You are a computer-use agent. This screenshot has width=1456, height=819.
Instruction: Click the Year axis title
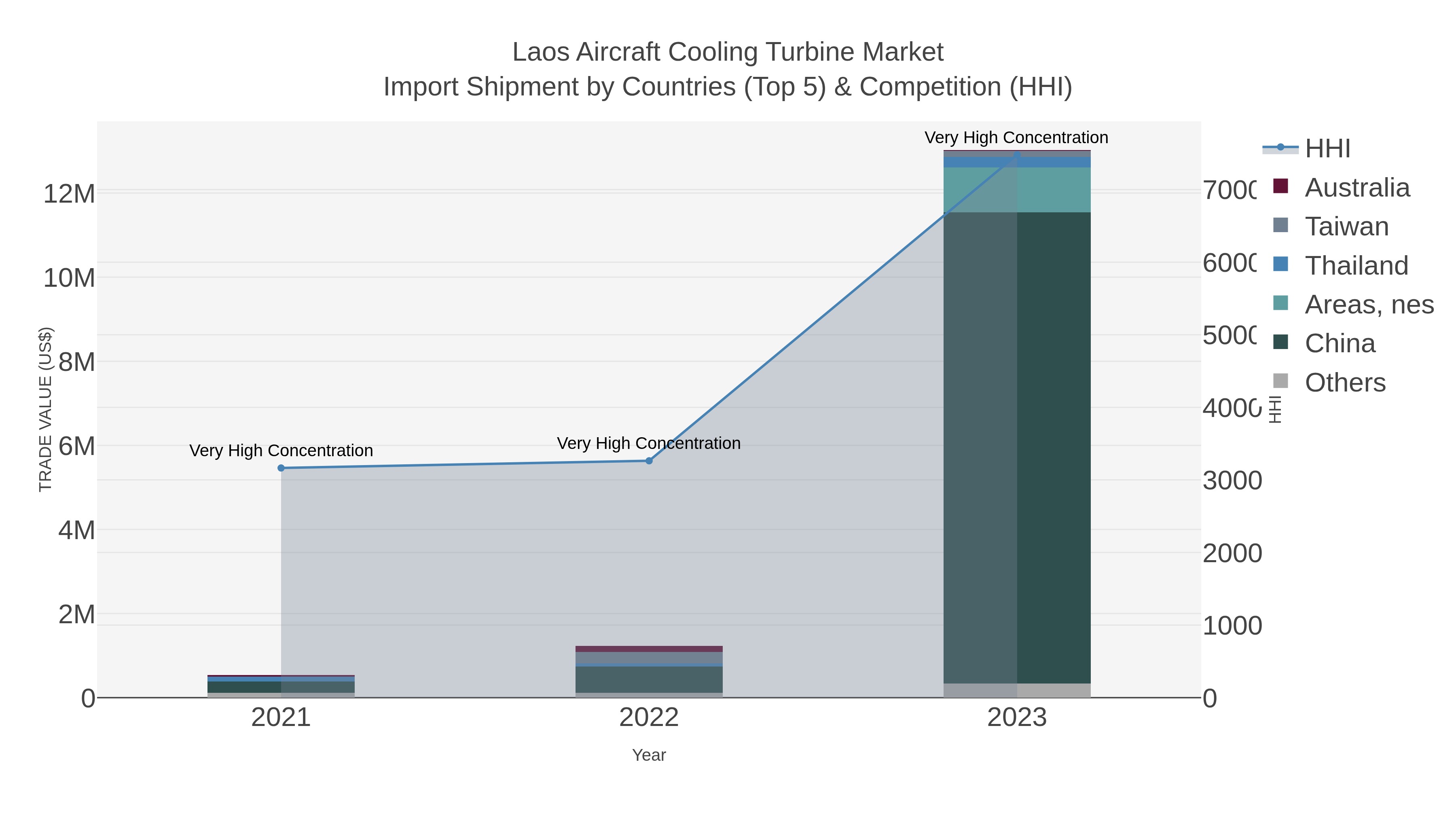click(x=649, y=755)
